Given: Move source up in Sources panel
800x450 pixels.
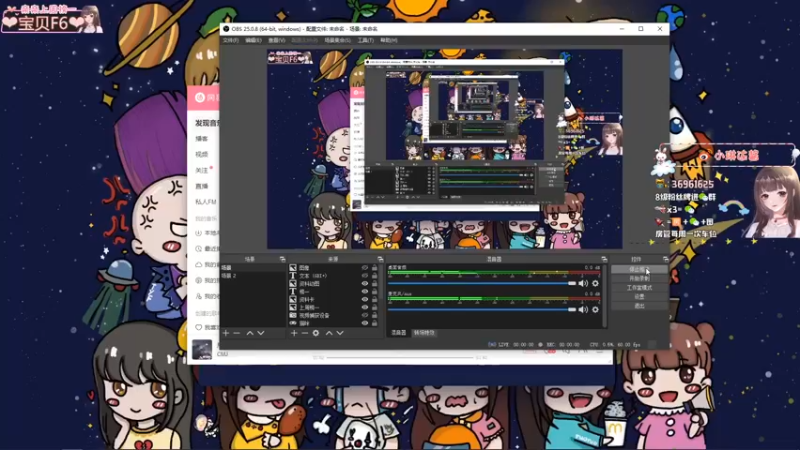Looking at the screenshot, I should pyautogui.click(x=329, y=333).
